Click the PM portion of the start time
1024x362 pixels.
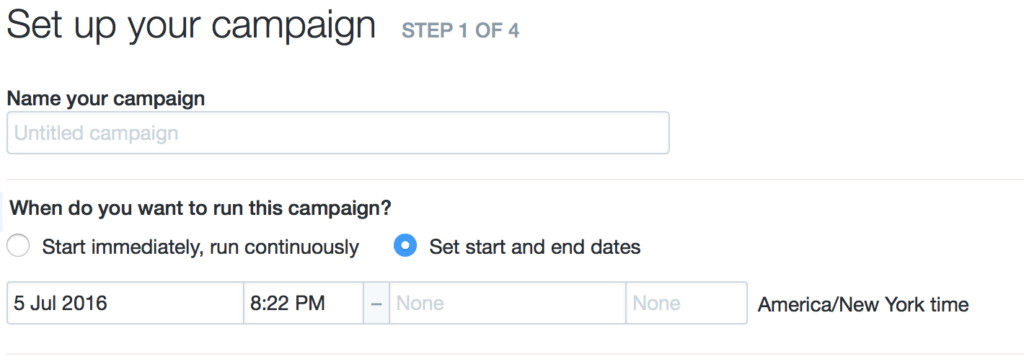[x=310, y=303]
